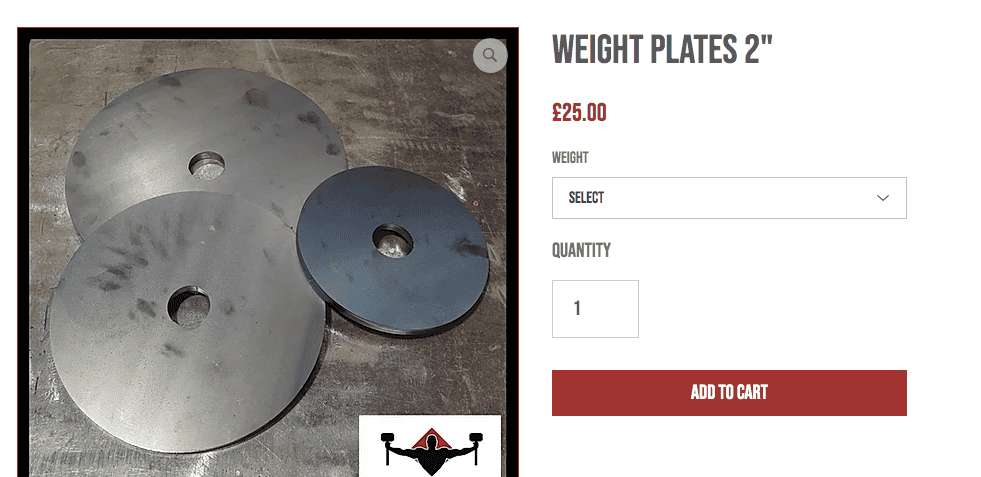Click the magnifier zoom icon on product image
The height and width of the screenshot is (477, 981).
pos(490,56)
